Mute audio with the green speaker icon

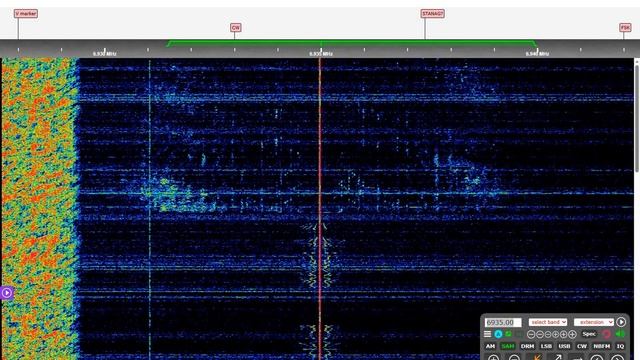(620, 334)
